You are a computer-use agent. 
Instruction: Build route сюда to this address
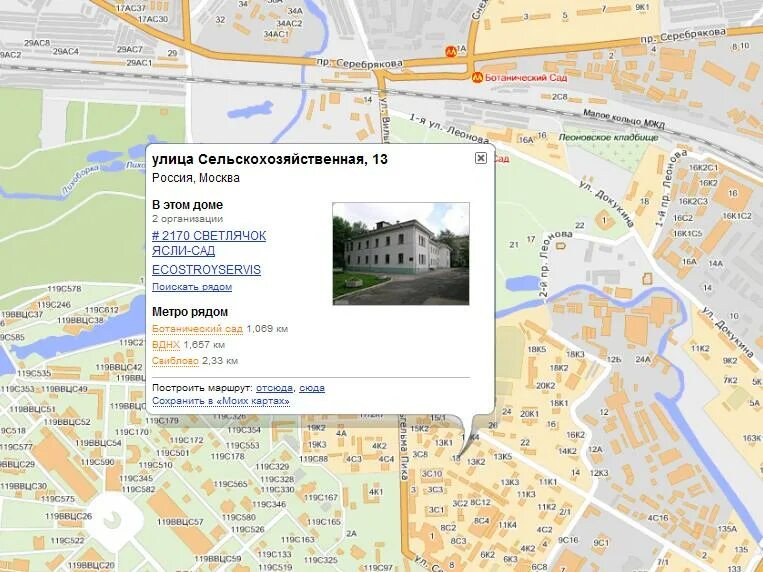pos(312,388)
